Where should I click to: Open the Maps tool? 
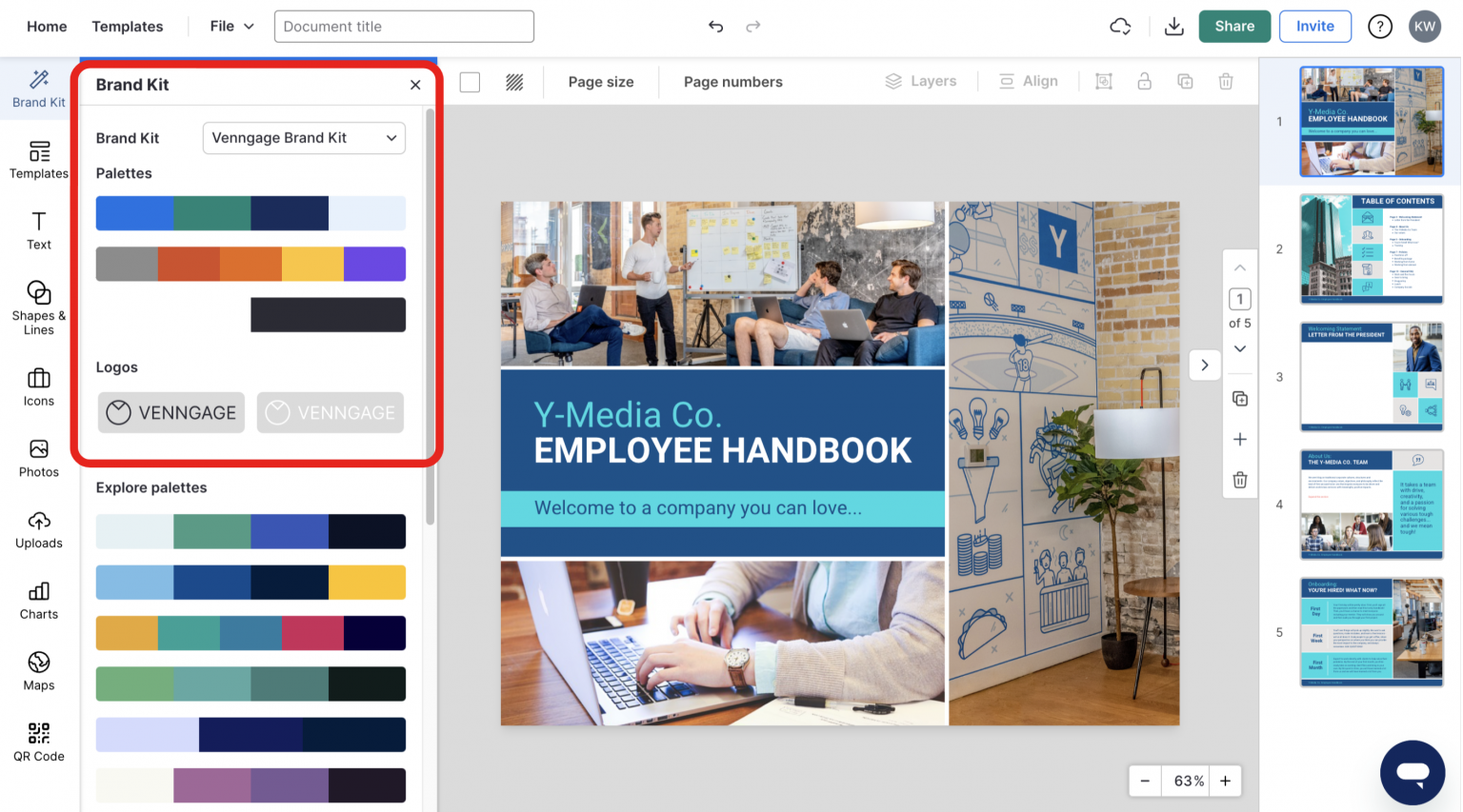pyautogui.click(x=38, y=671)
